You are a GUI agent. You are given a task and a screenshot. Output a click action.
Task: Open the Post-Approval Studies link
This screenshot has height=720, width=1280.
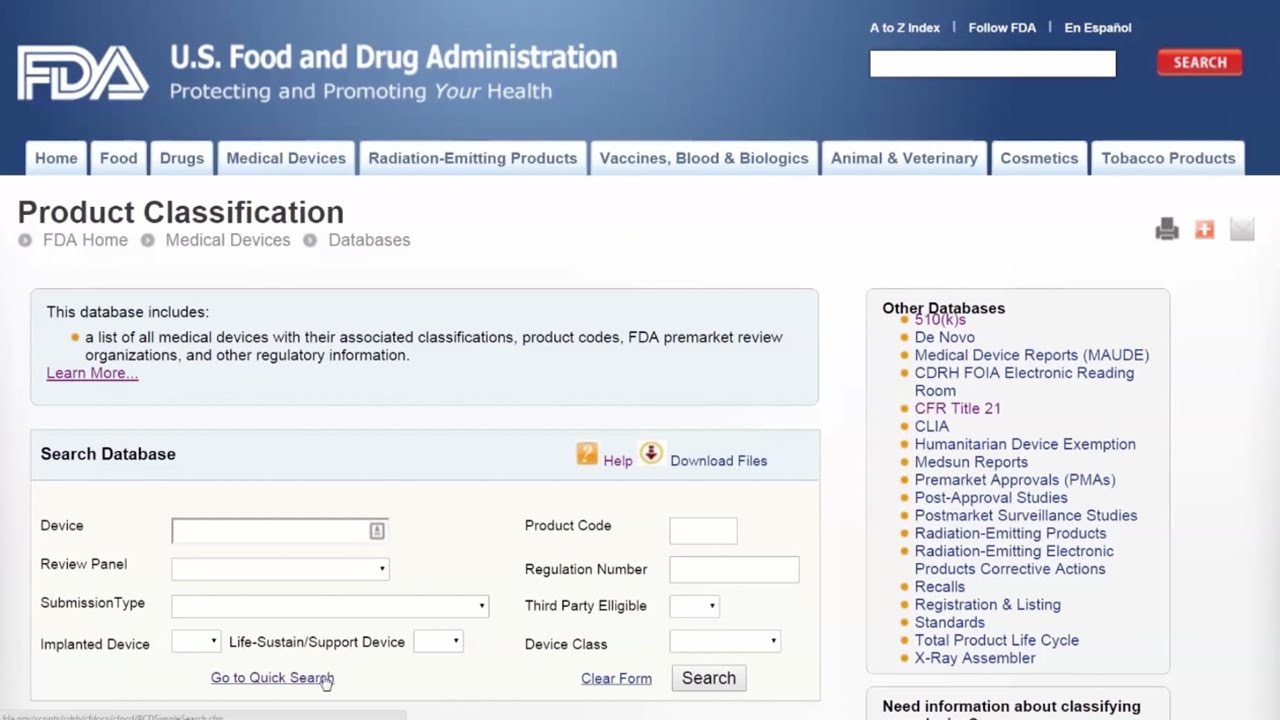991,498
